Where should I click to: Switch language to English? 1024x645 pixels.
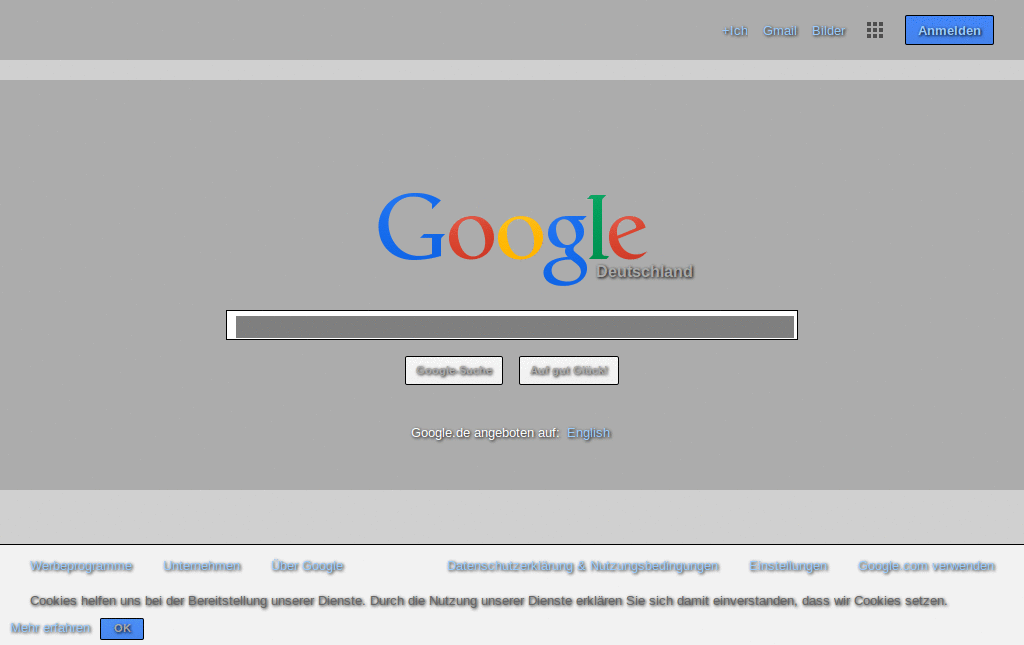tap(588, 433)
